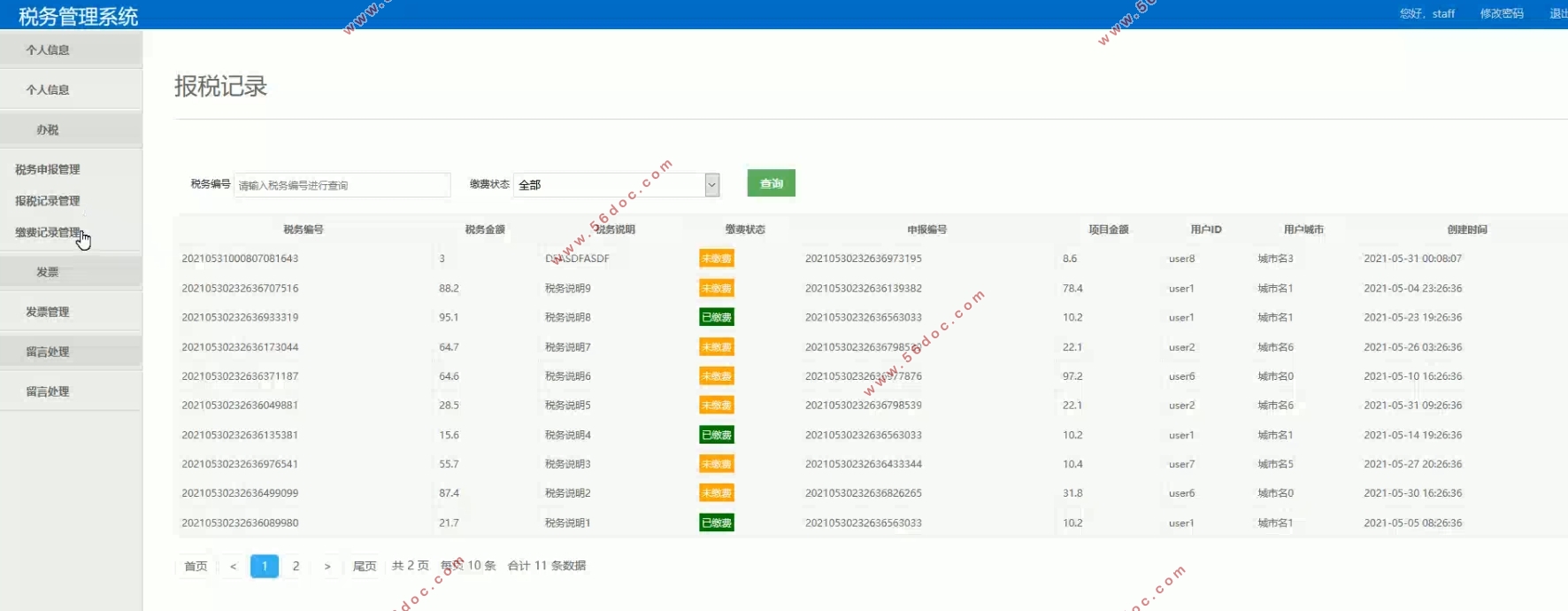Click 未缴费 badge in 税务说明7 row
Viewport: 1568px width, 611px height.
[x=717, y=347]
